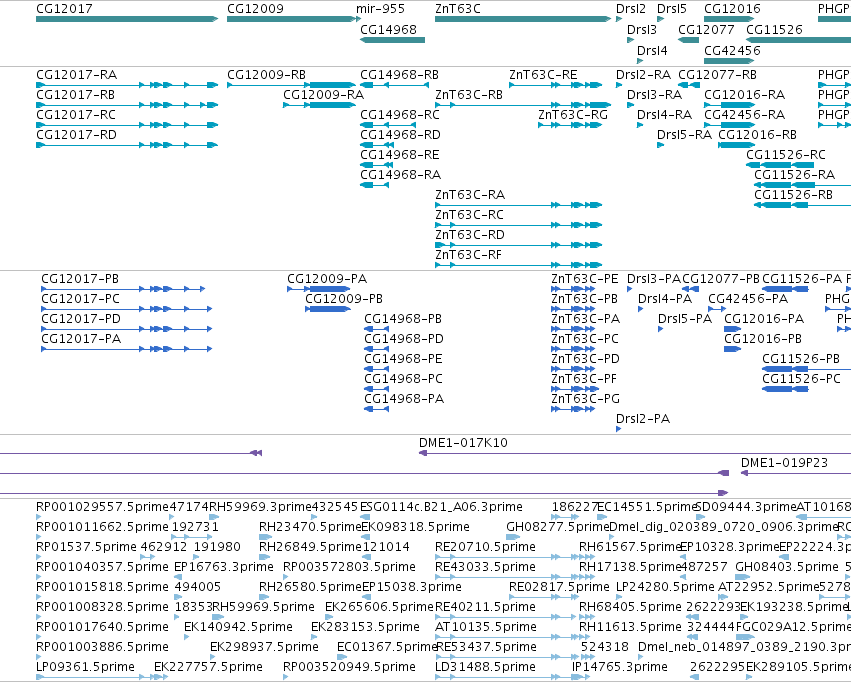Open transcript CG12017-RD
This screenshot has width=851, height=682.
tap(77, 135)
